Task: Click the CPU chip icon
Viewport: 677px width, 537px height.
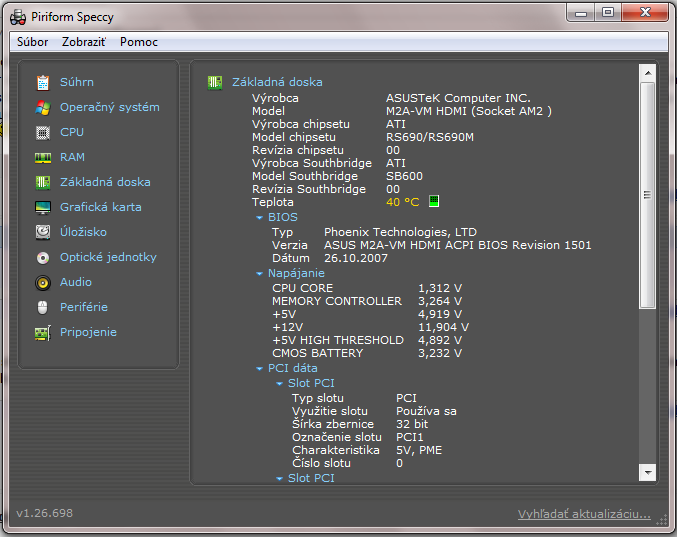Action: (43, 133)
